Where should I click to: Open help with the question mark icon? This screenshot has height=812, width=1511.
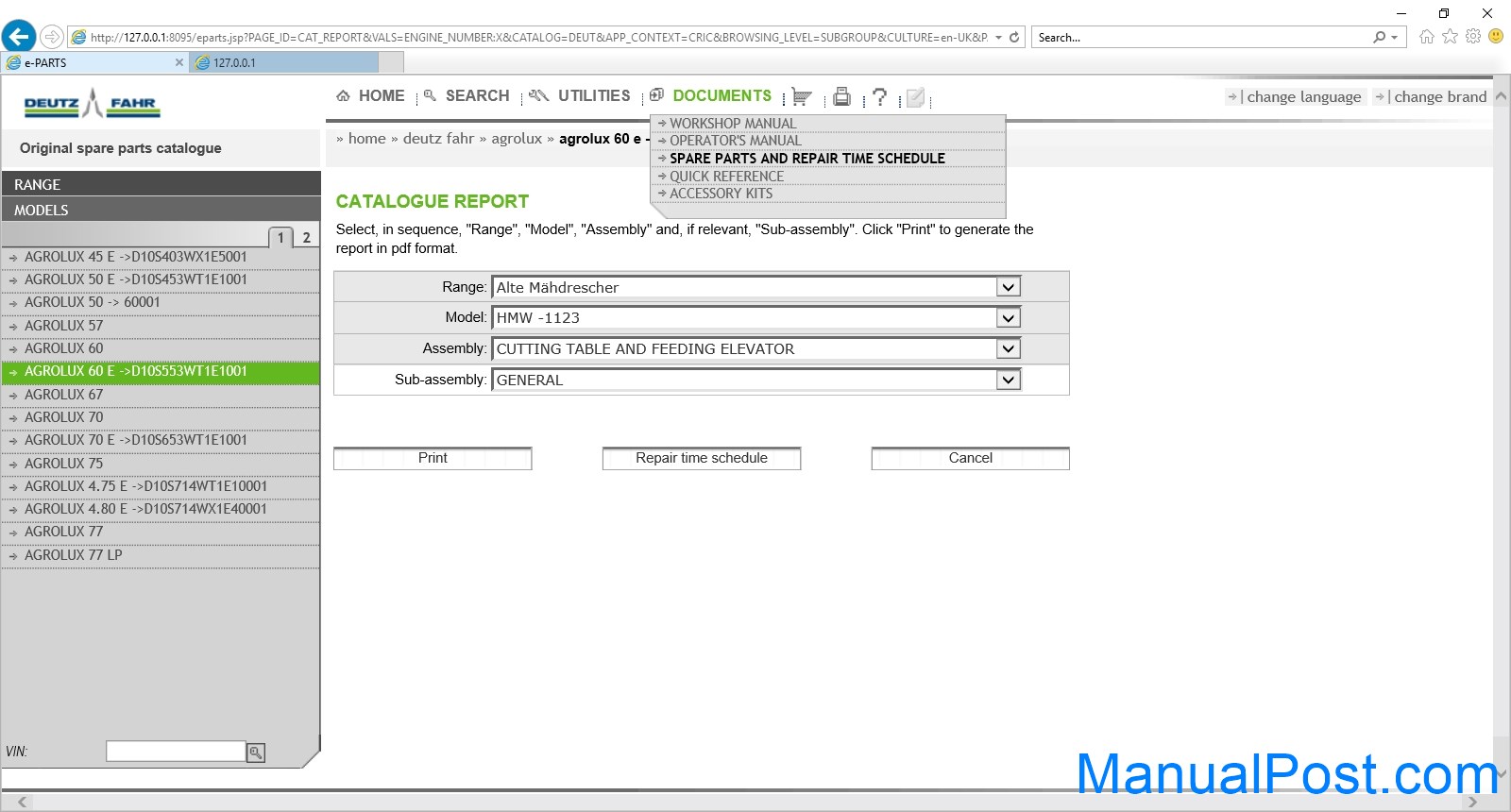(879, 96)
